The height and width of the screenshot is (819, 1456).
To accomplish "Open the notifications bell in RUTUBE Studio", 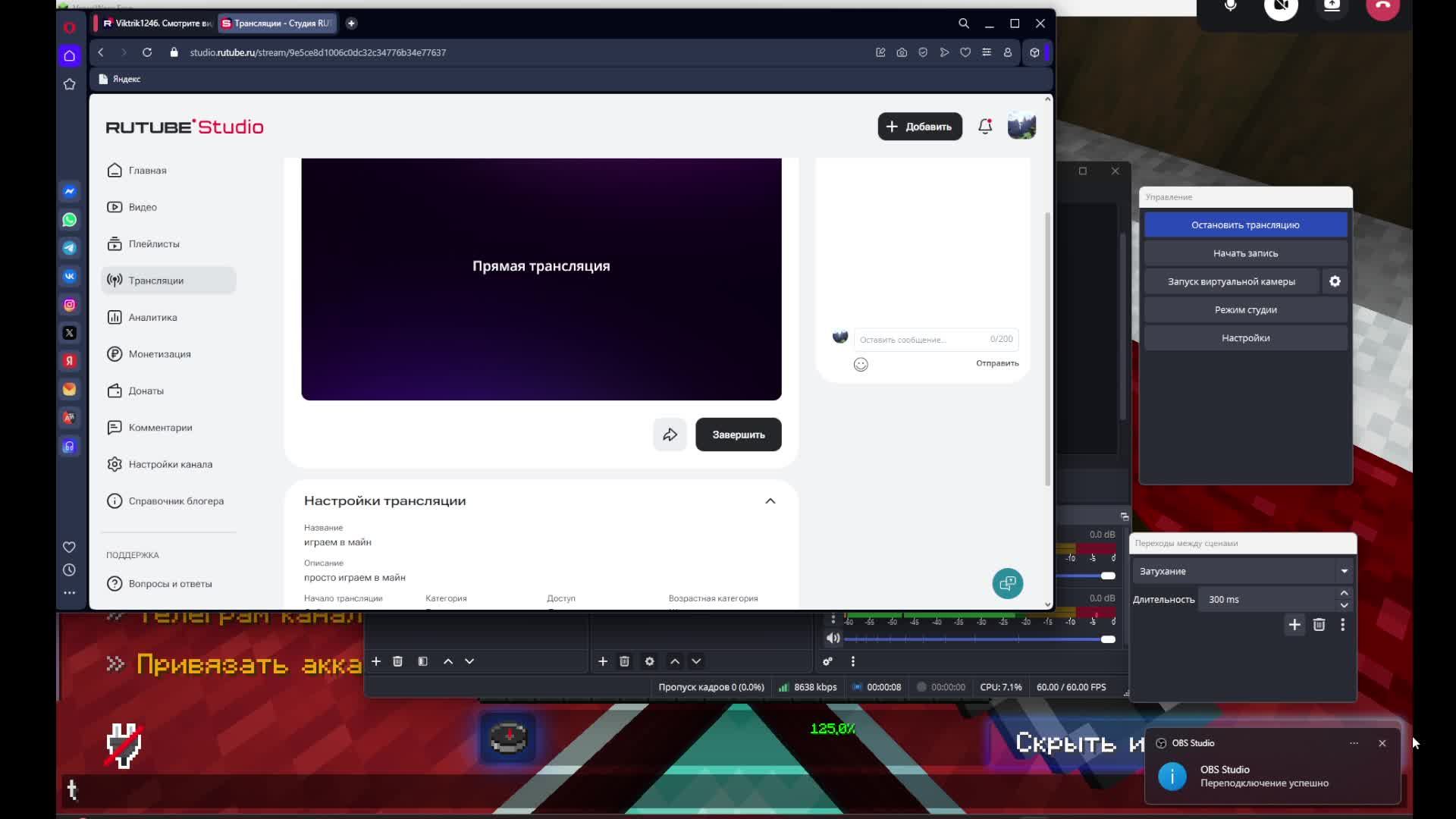I will (985, 127).
